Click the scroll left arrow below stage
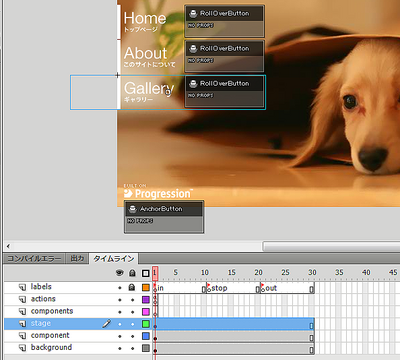This screenshot has height=360, width=400. (8, 246)
